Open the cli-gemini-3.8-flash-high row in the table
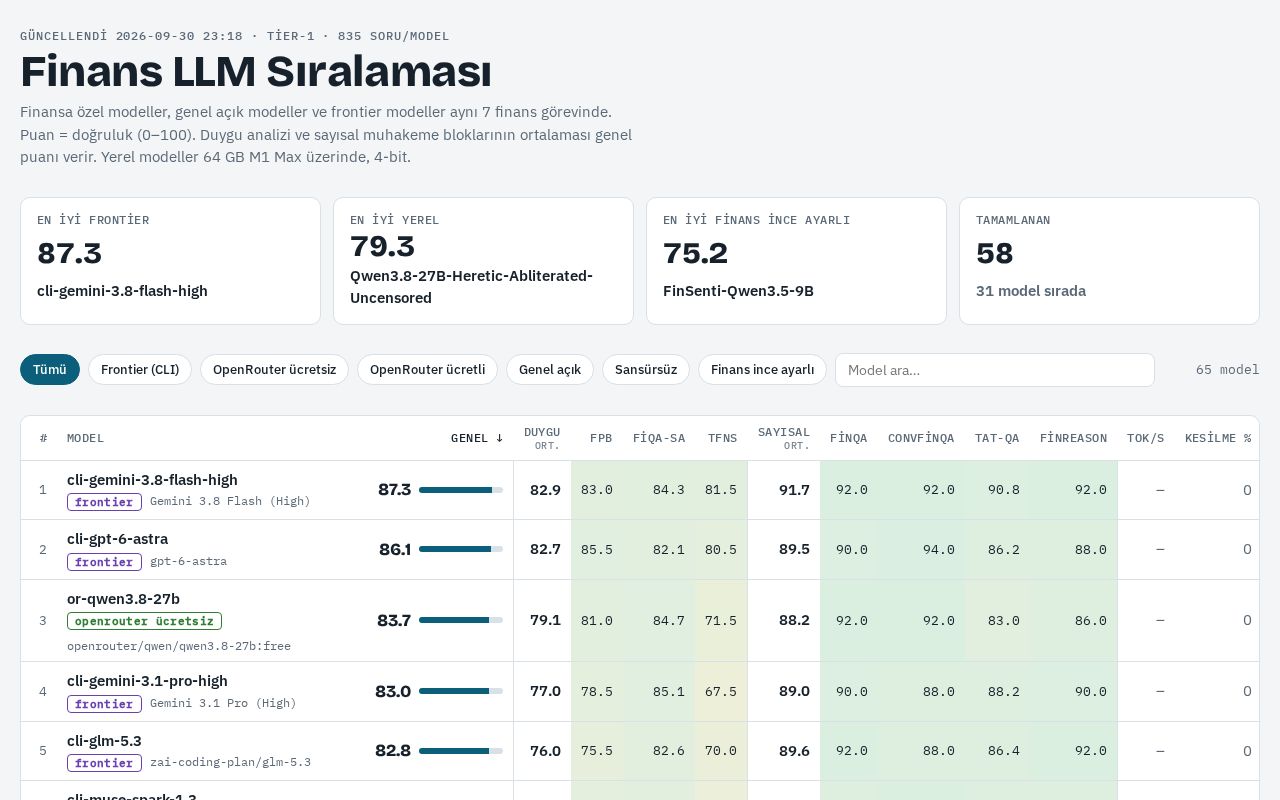Viewport: 1280px width, 800px height. 640,490
